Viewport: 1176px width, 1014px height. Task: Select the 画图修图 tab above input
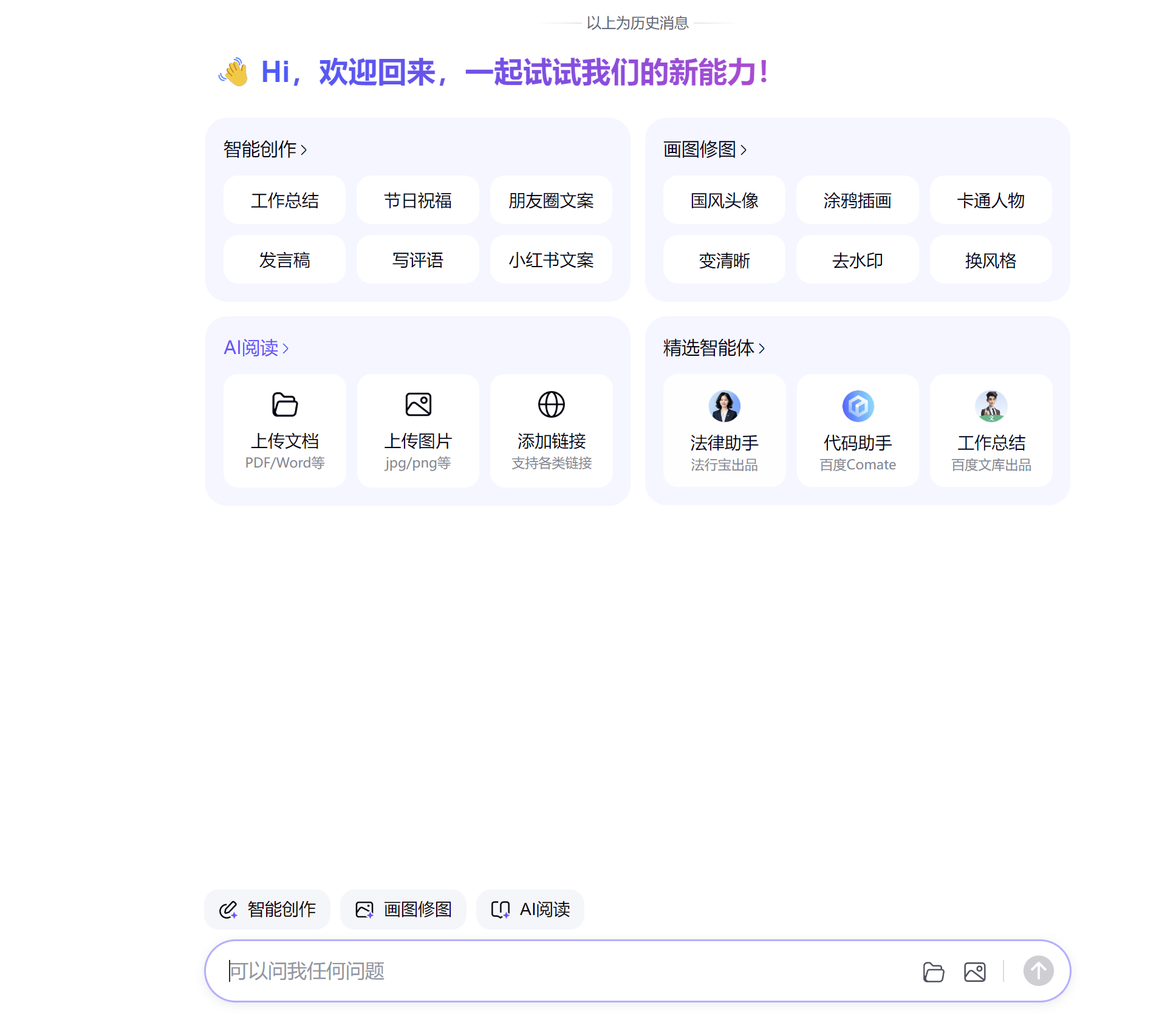pos(403,910)
